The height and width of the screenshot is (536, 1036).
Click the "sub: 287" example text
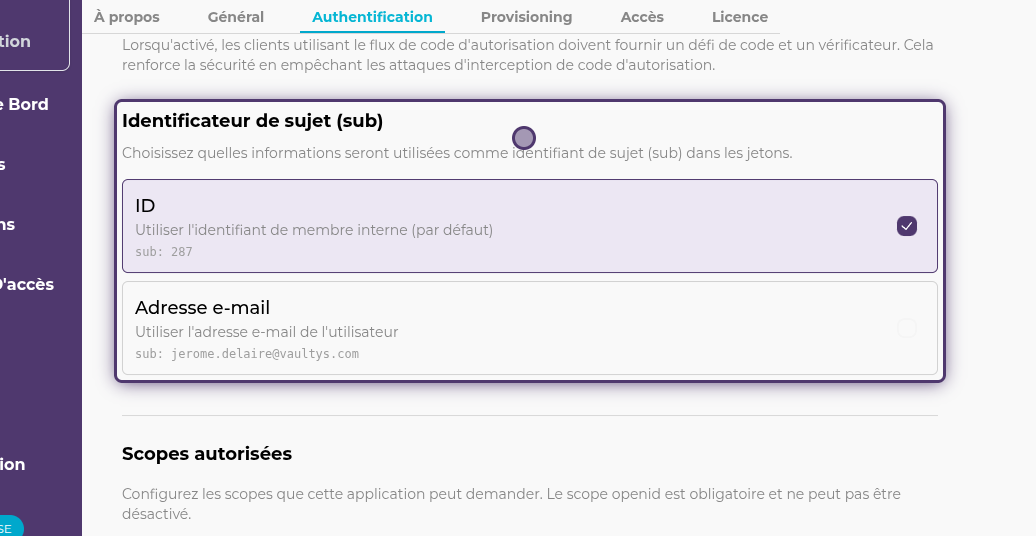point(164,252)
